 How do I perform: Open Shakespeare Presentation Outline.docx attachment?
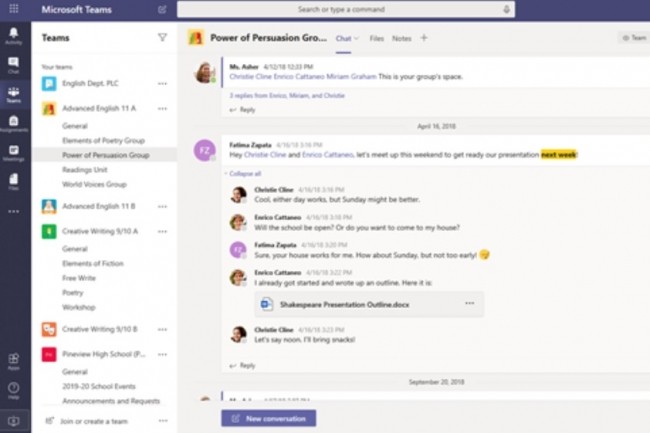pos(369,305)
